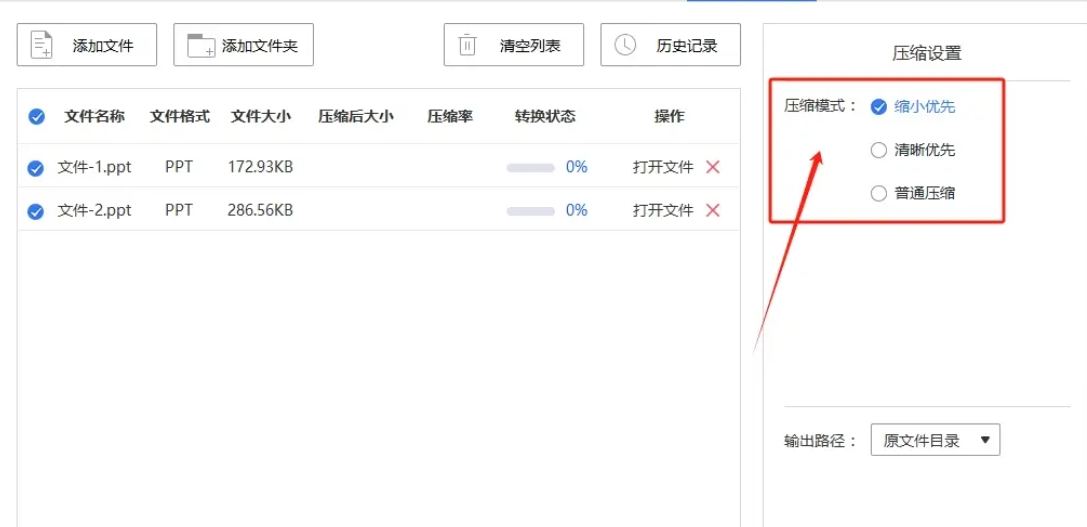Click the 转换状态 column header
This screenshot has height=527, width=1087.
[545, 116]
